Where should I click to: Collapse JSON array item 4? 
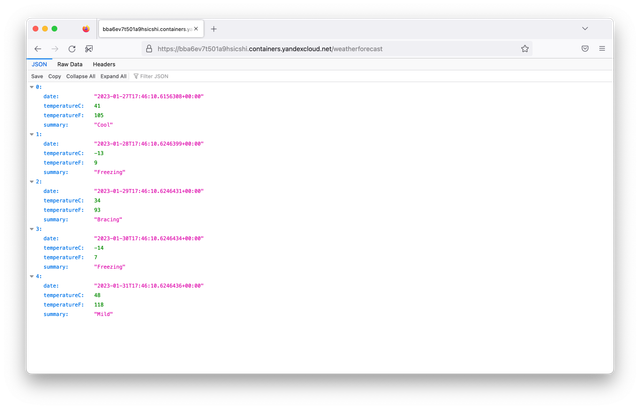(32, 276)
